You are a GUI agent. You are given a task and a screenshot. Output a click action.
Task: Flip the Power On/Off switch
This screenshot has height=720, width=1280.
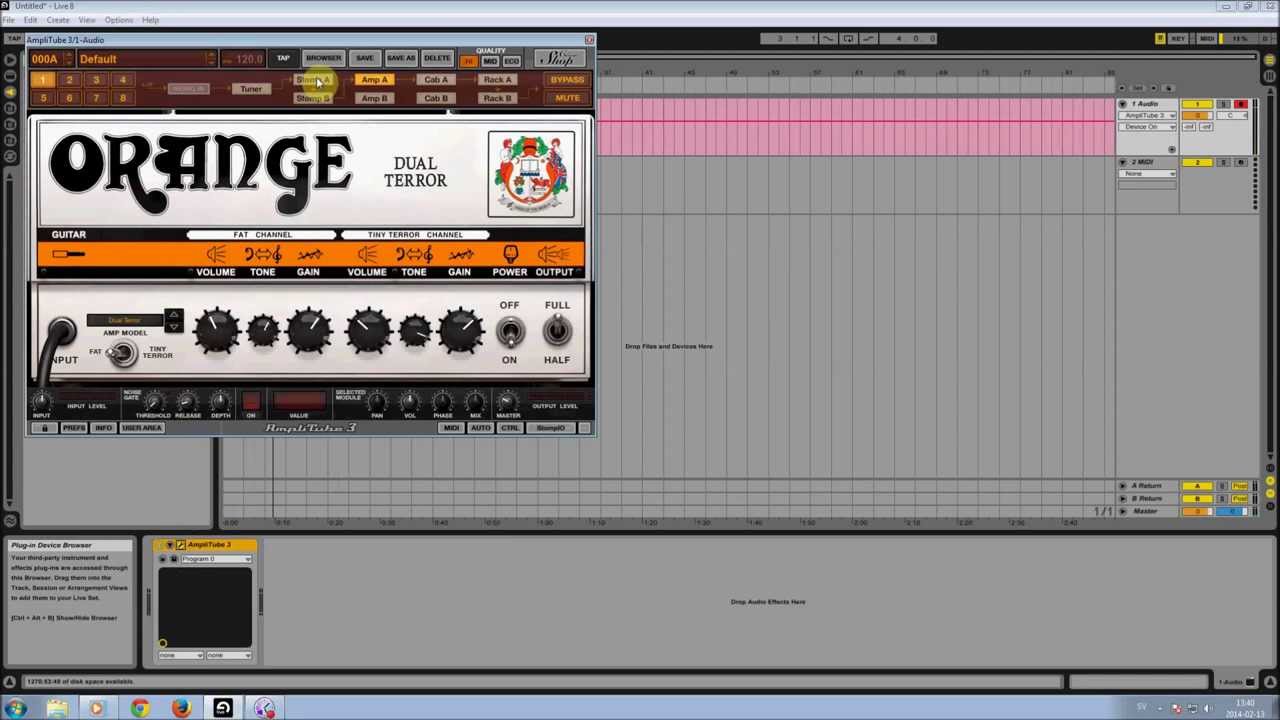[x=509, y=331]
